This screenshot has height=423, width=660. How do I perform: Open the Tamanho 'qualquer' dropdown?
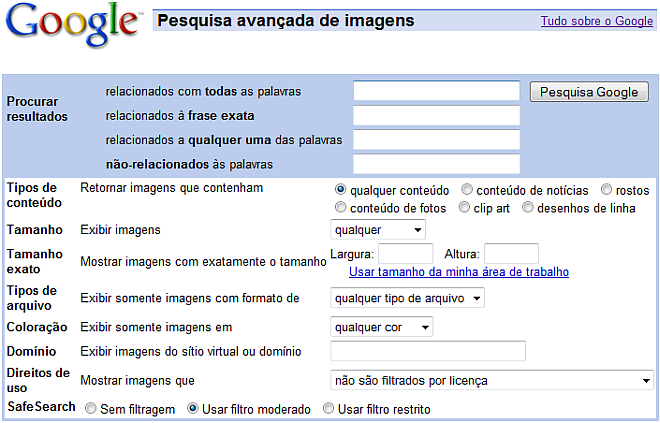378,230
